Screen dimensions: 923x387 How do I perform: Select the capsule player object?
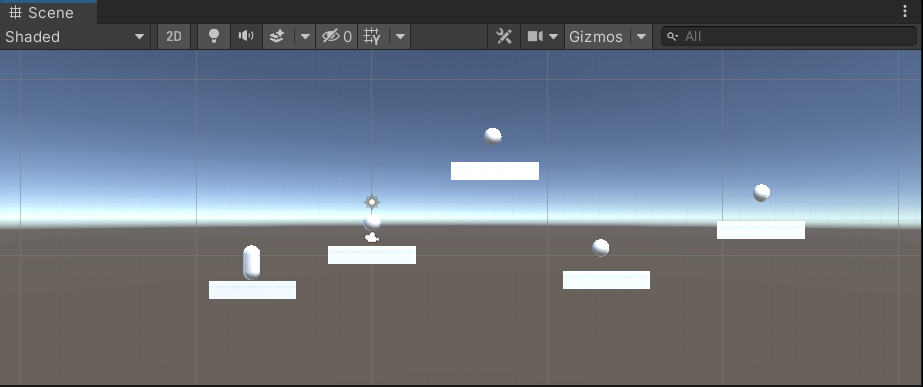tap(251, 262)
